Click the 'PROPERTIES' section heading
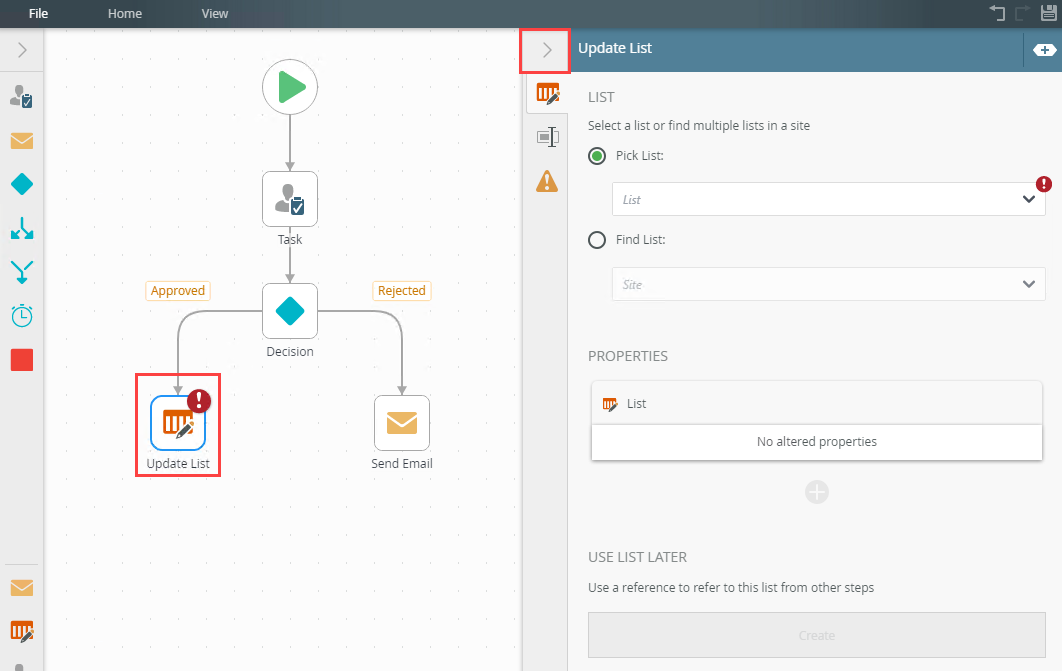 pyautogui.click(x=628, y=356)
